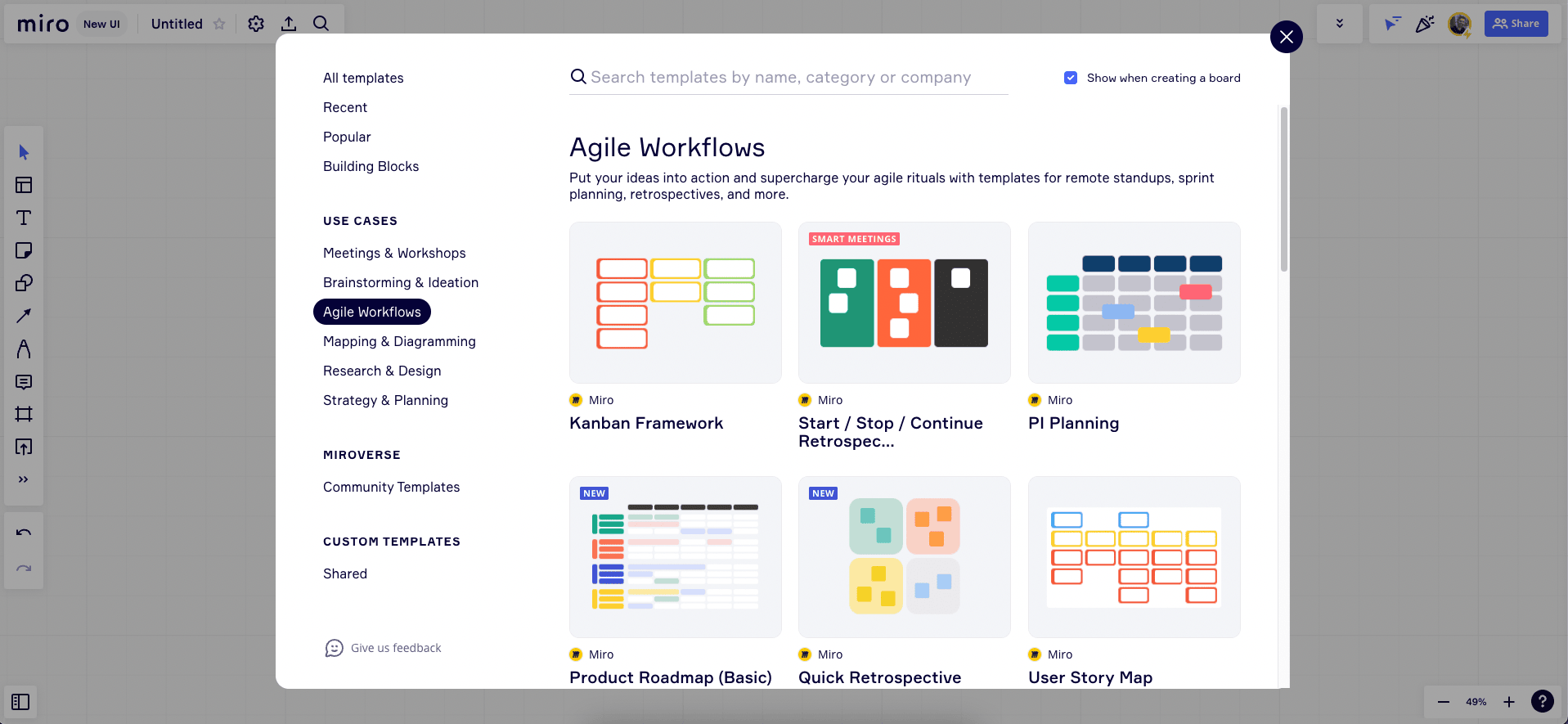Select the Frame tool
Screen dimensions: 1568x724
point(24,414)
